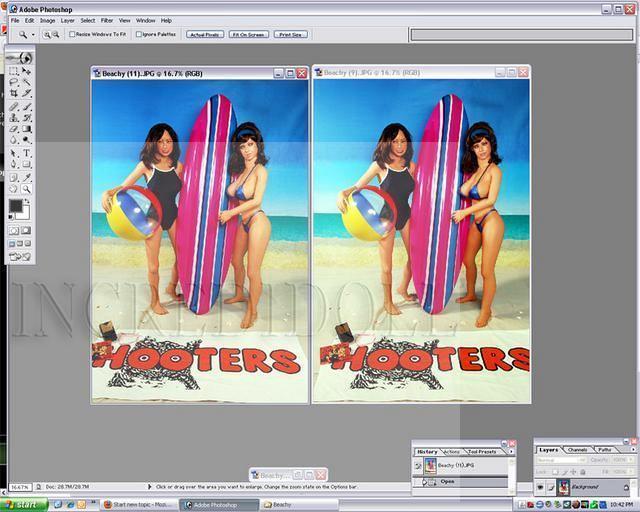Switch to the Actions tab
This screenshot has height=512, width=640.
click(451, 452)
